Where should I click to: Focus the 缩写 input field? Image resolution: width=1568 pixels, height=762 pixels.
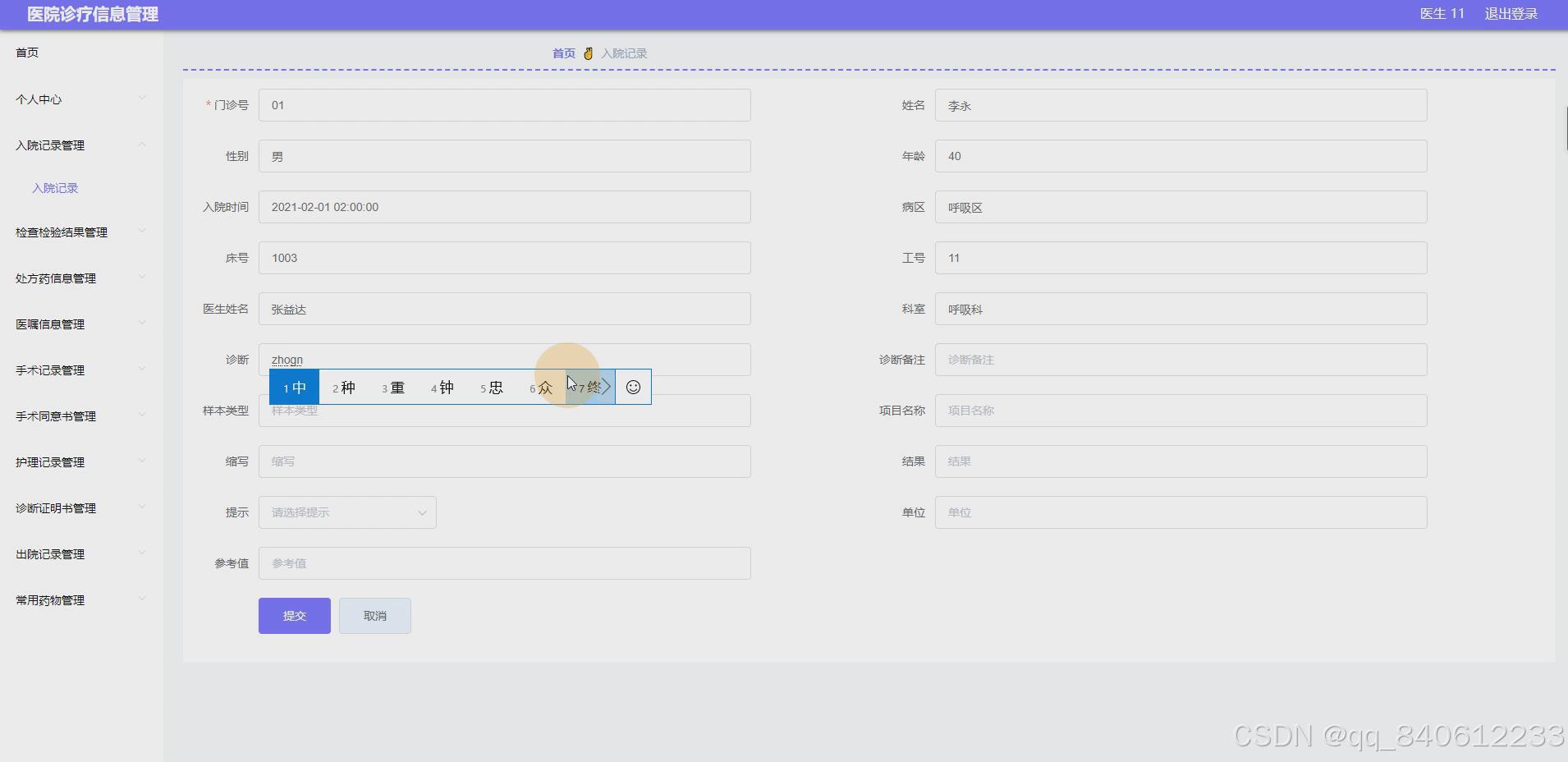point(505,461)
